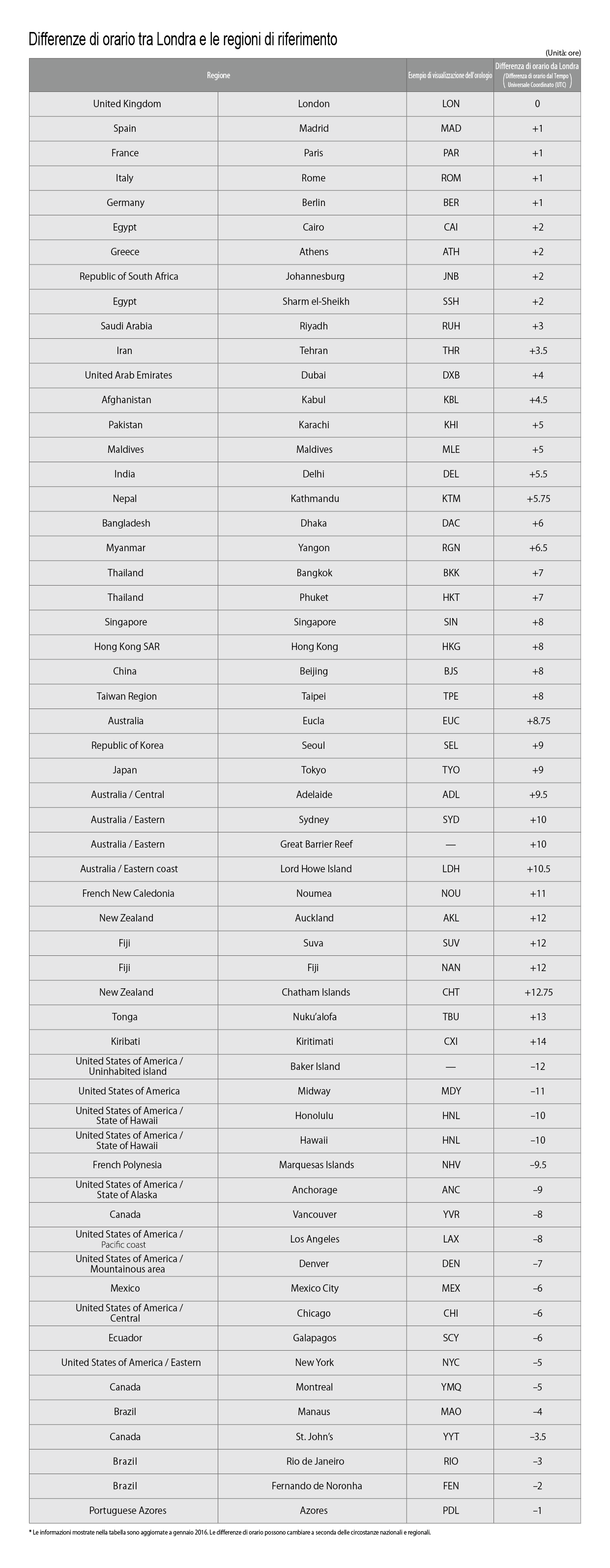
Task: Click the "Johannesburg" city cell
Action: click(315, 276)
